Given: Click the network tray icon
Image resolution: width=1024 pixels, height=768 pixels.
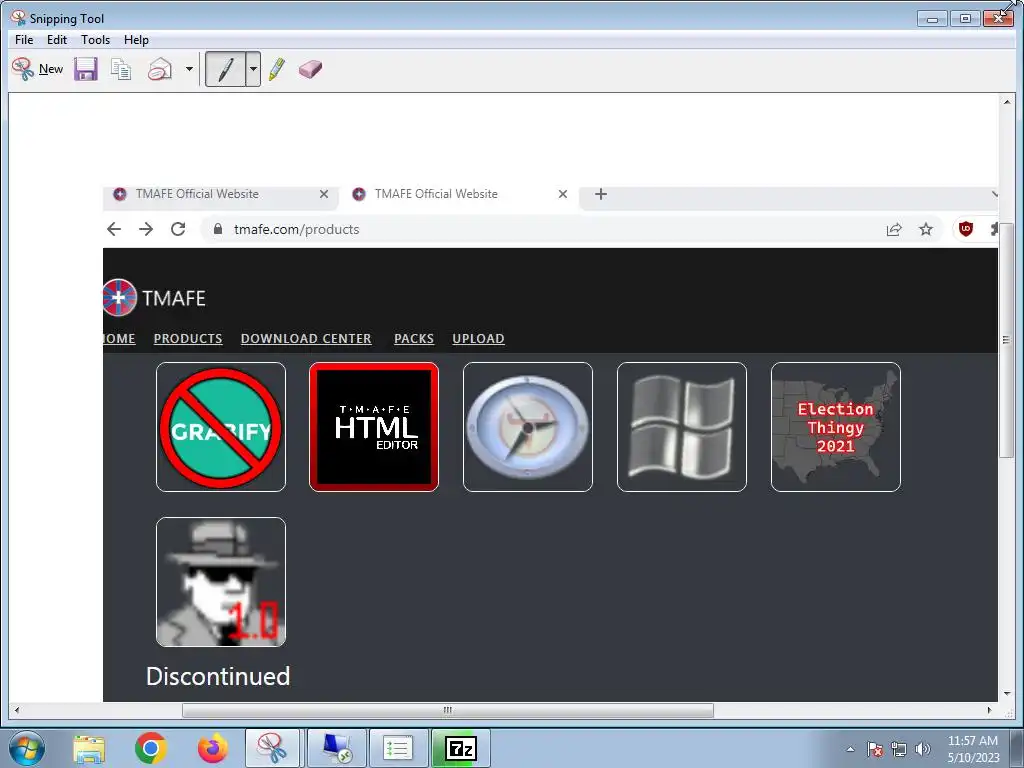Looking at the screenshot, I should click(899, 749).
